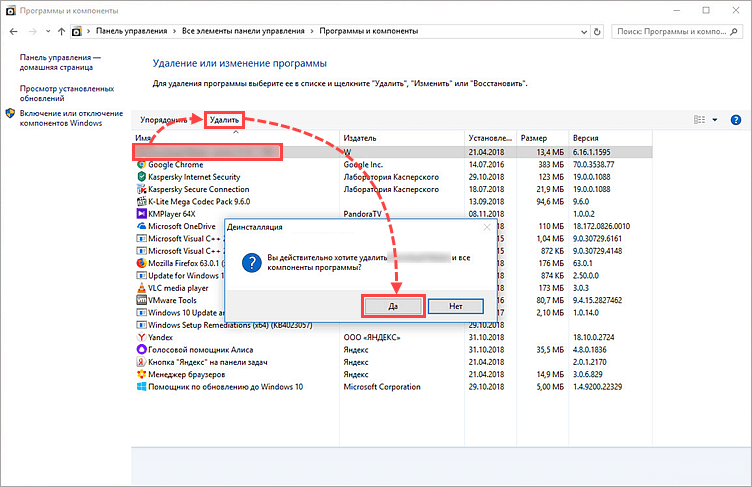Expand the address bar history dropdown
Image resolution: width=752 pixels, height=487 pixels.
coord(584,32)
